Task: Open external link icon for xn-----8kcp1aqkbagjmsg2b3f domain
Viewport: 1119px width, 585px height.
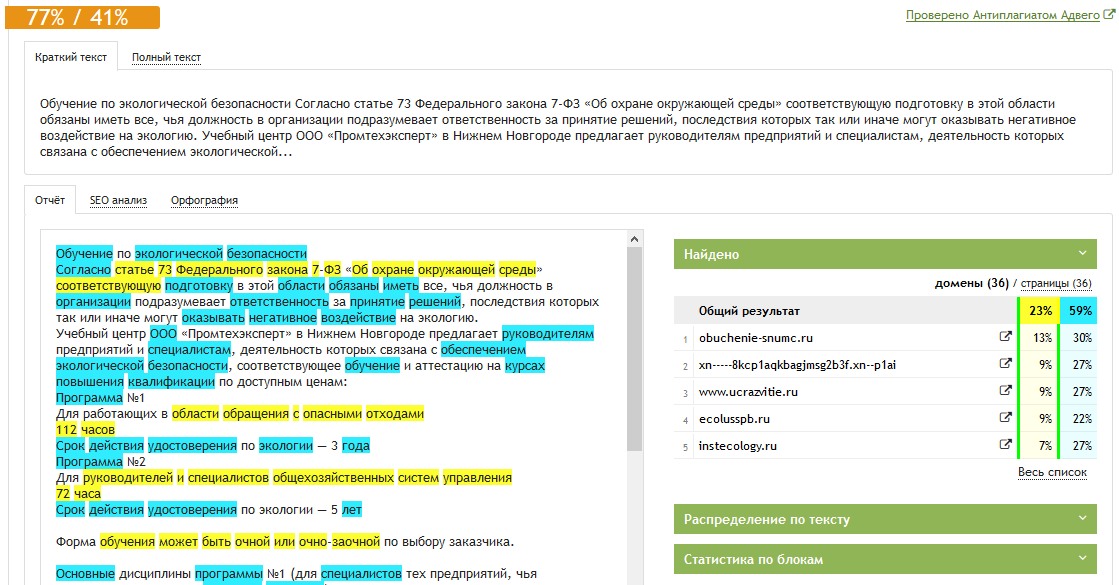Action: point(1005,365)
